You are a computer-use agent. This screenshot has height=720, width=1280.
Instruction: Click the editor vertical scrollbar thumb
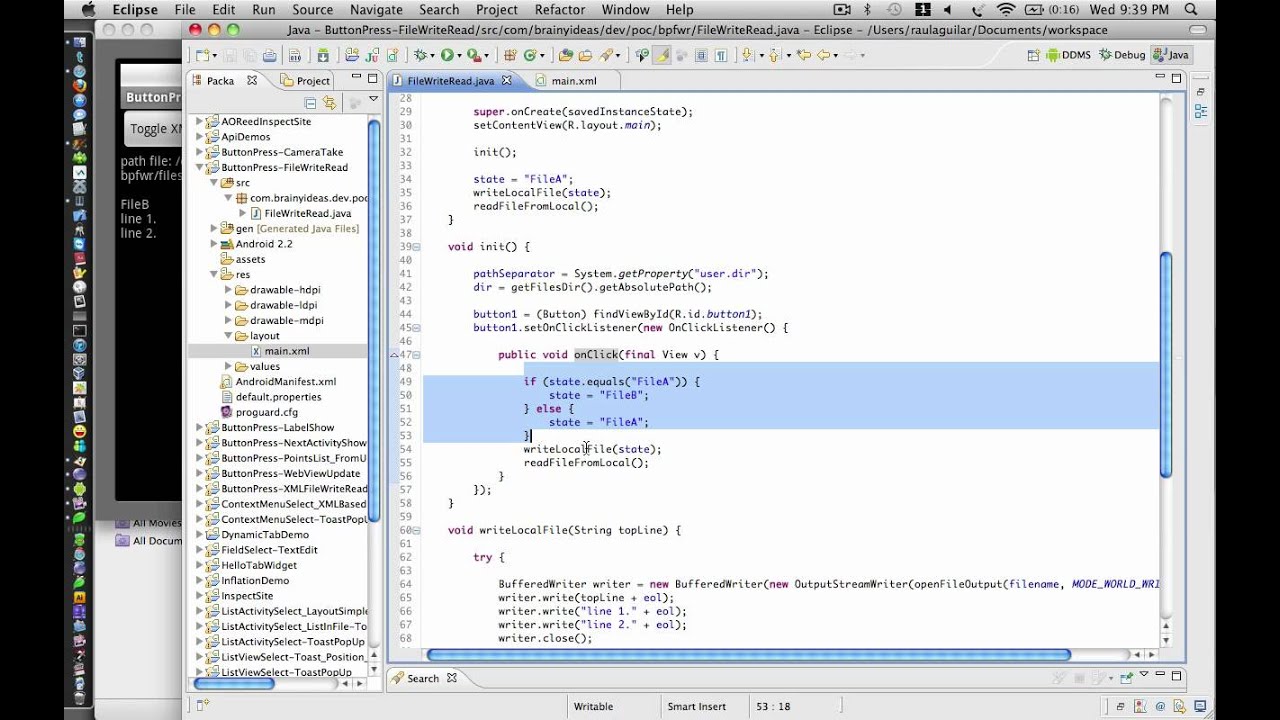[x=1165, y=366]
